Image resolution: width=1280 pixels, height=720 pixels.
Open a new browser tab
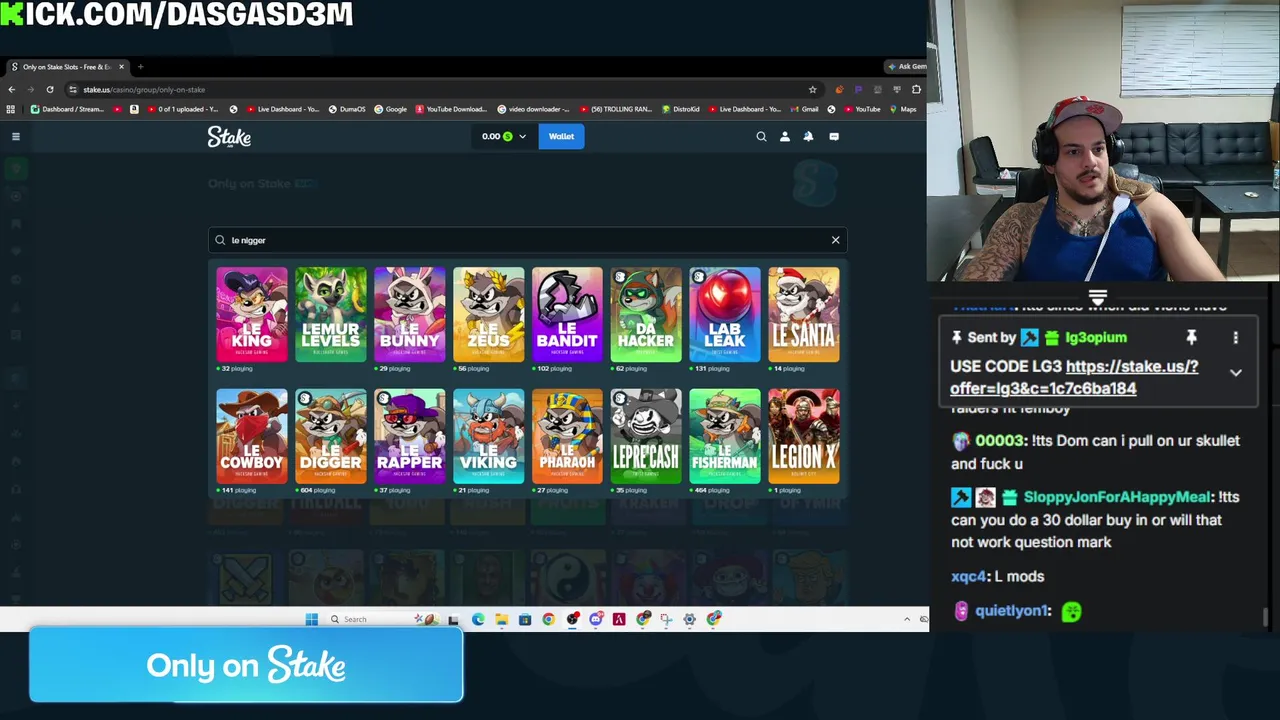pyautogui.click(x=140, y=67)
